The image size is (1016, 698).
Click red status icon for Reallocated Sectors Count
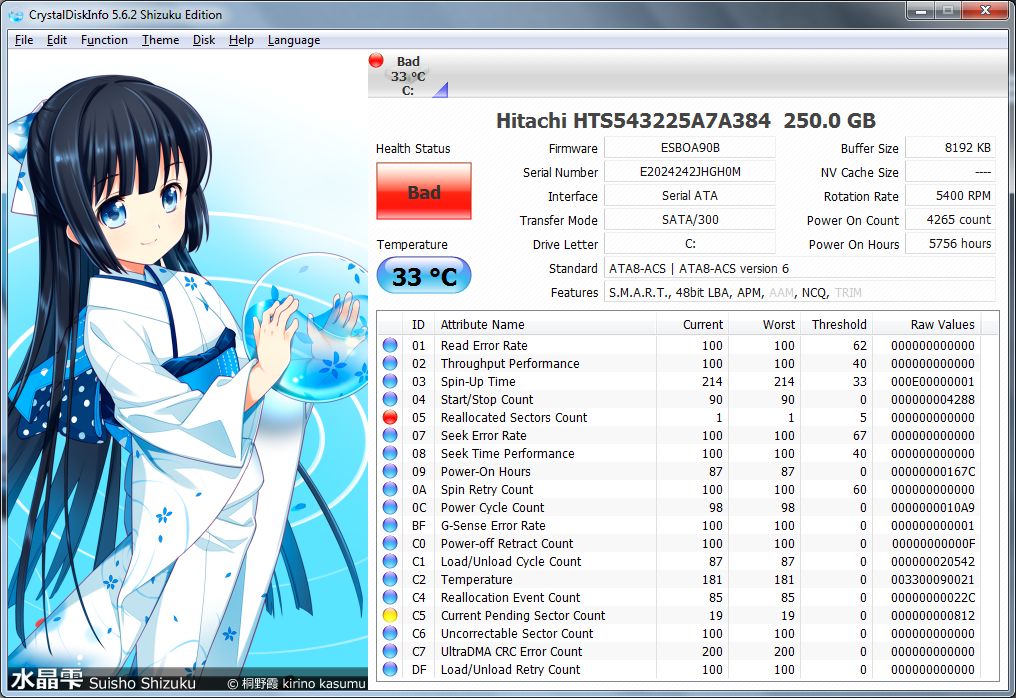(x=390, y=417)
